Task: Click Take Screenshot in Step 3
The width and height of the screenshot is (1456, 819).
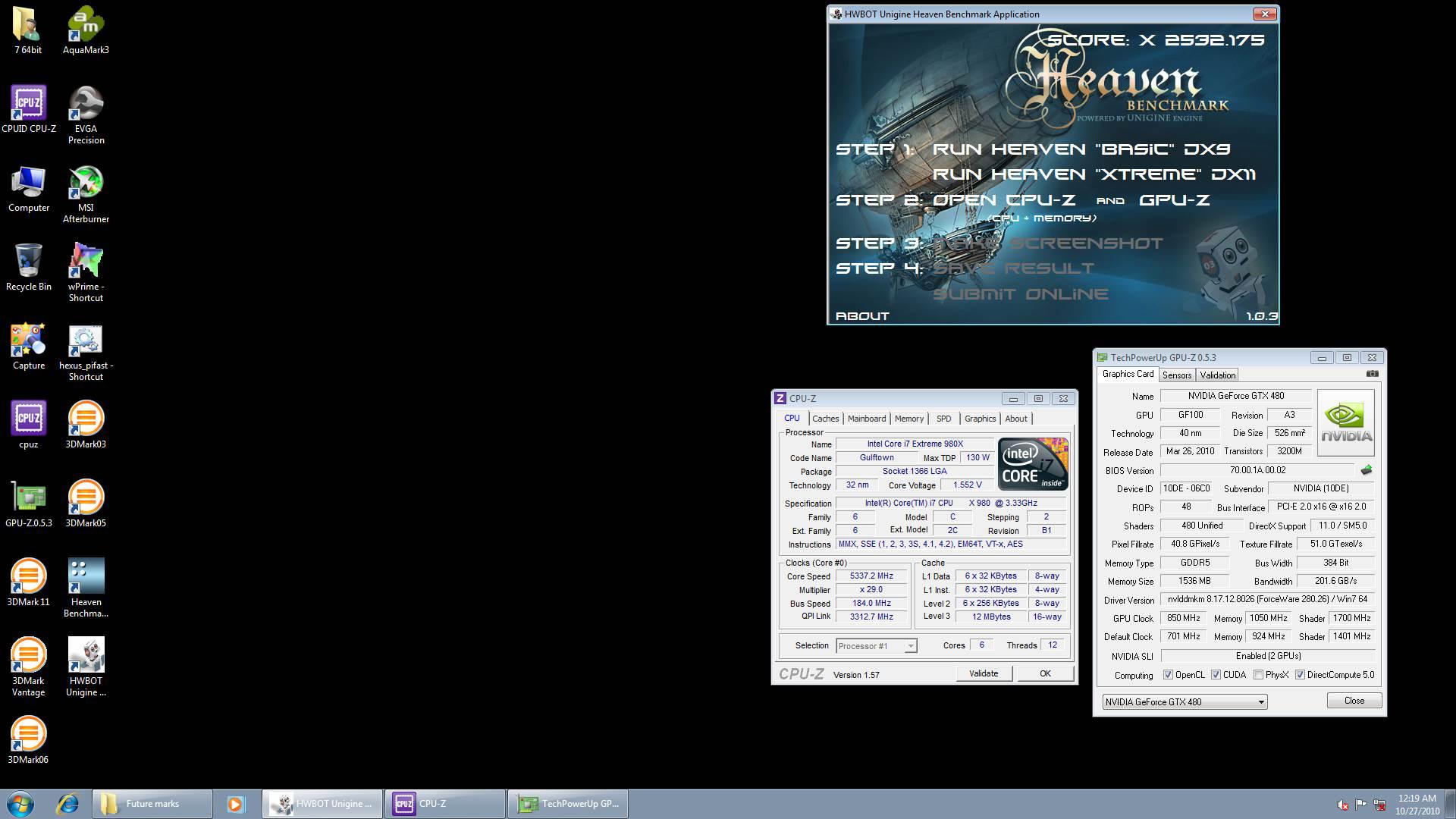Action: coord(1047,243)
